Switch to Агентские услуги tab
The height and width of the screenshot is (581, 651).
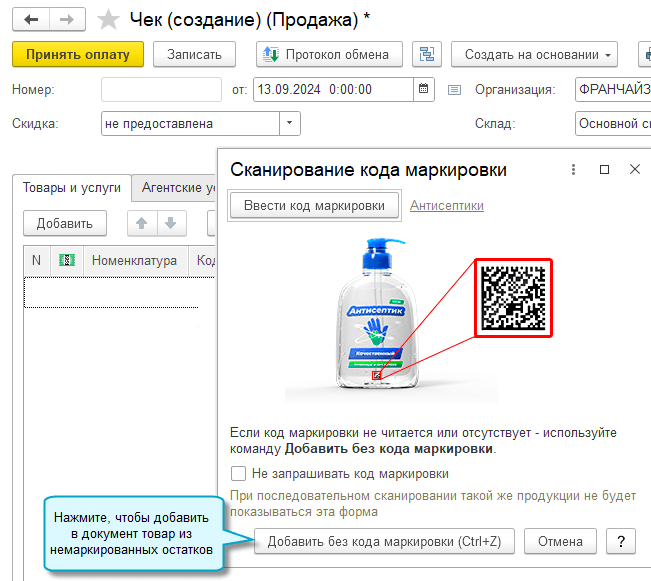point(174,188)
